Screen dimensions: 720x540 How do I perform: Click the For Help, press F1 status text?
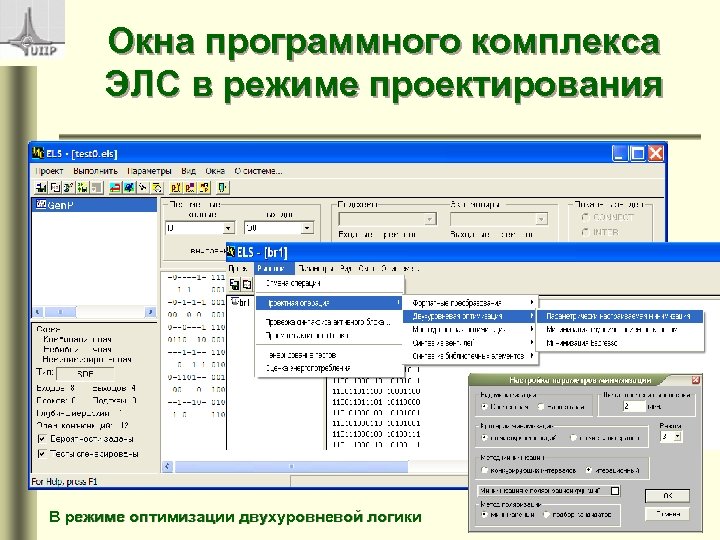coord(64,482)
